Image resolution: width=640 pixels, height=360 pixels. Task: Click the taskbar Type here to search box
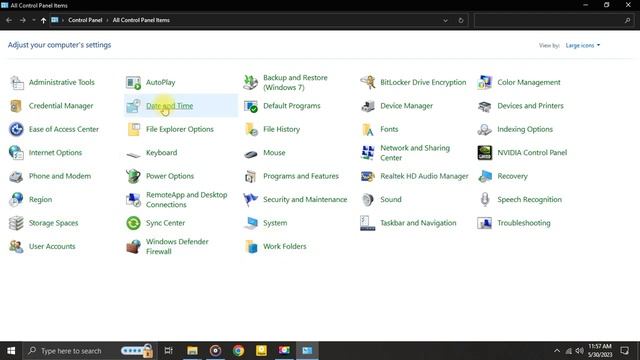pyautogui.click(x=90, y=351)
